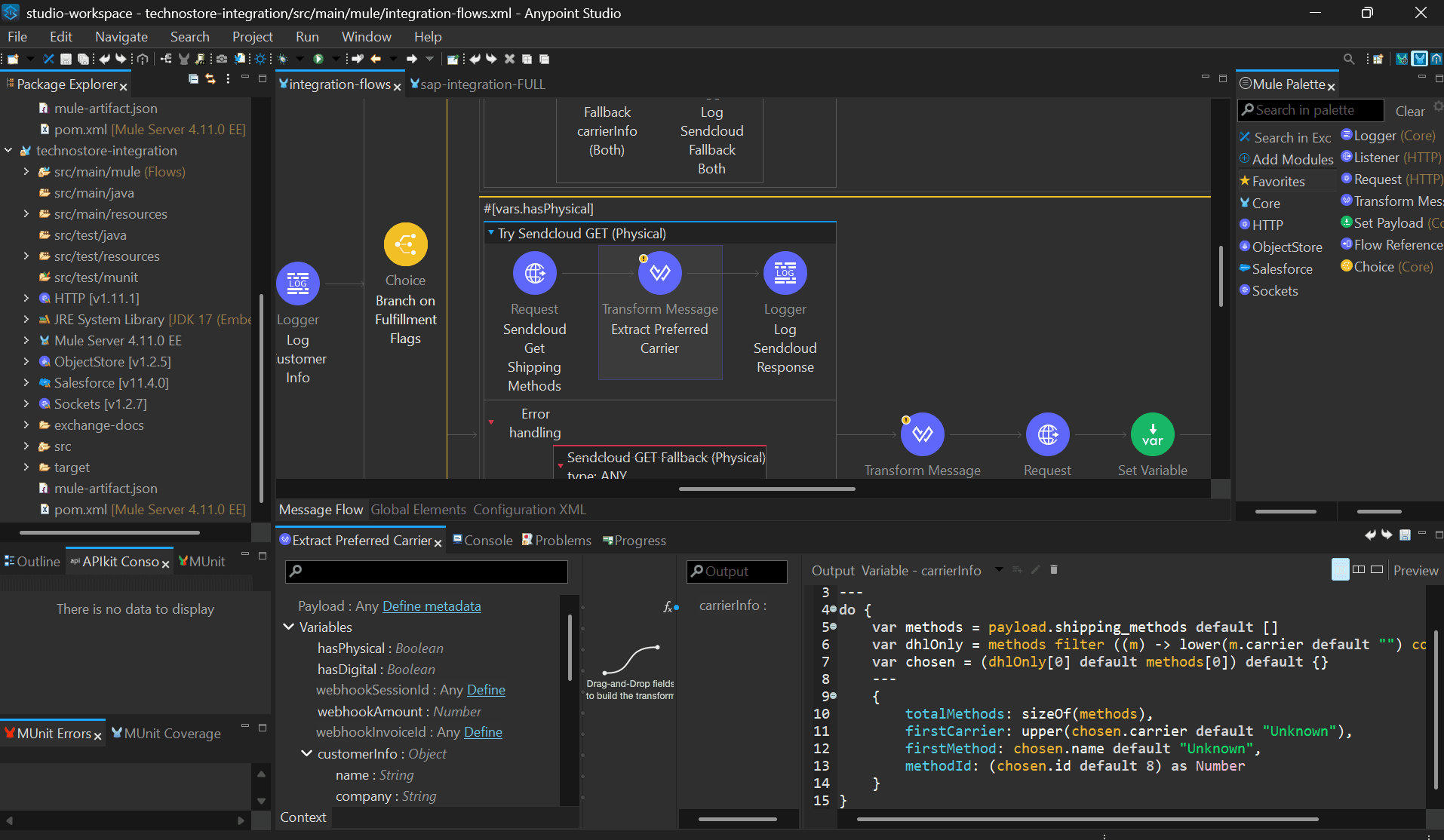Click the pencil edit icon beside carrierInfo
1444x840 pixels.
coord(1036,570)
